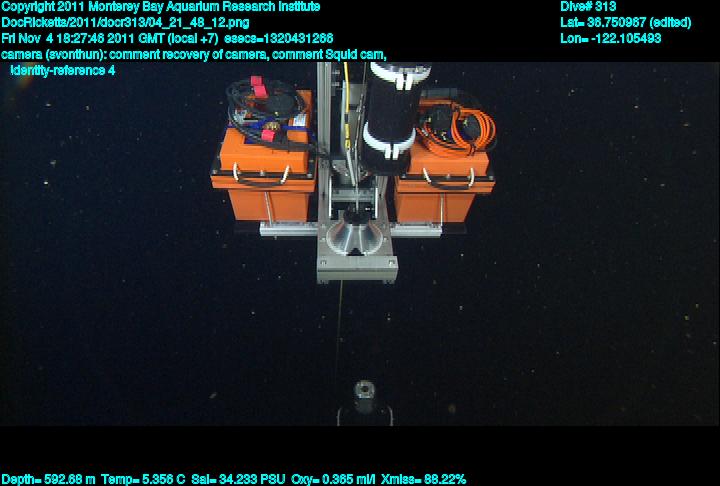Select the Lat 36.750967 readout
720x486 pixels.
point(625,22)
